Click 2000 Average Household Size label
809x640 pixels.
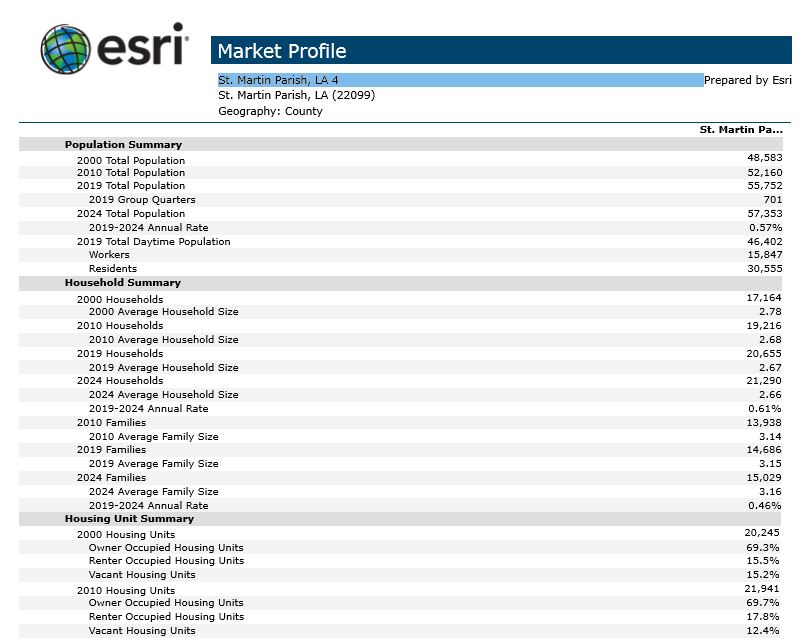coord(164,312)
